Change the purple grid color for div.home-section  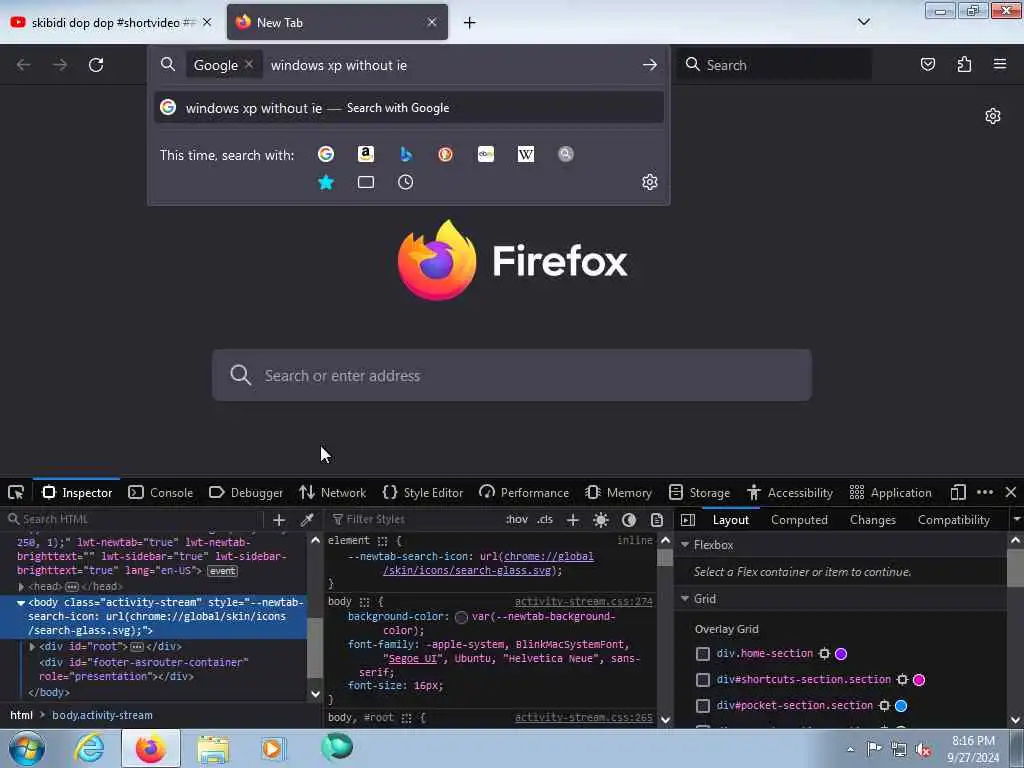click(x=841, y=654)
